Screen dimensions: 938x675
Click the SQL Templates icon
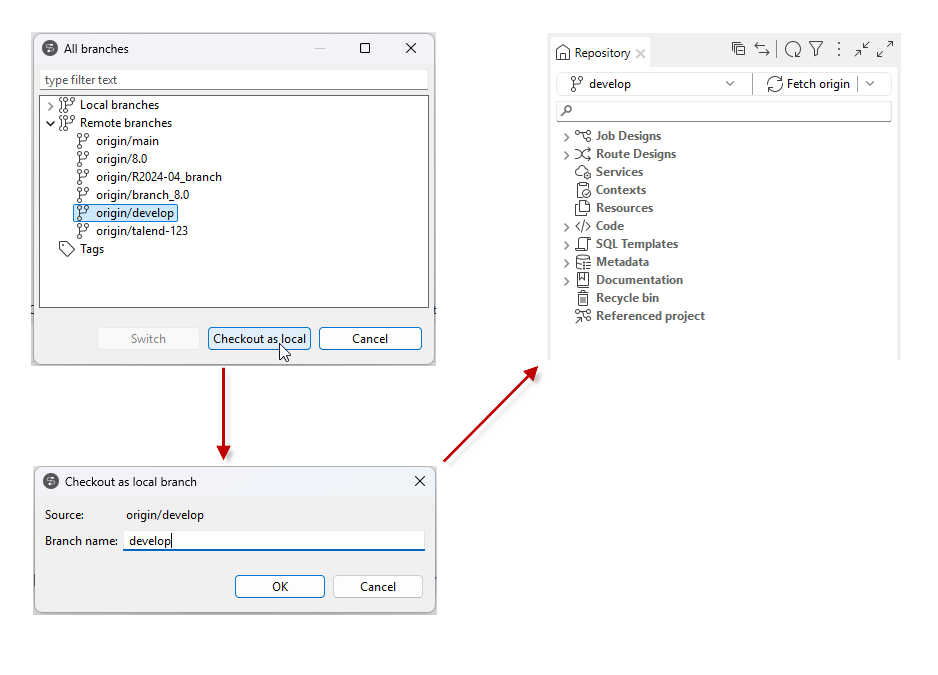click(x=583, y=244)
